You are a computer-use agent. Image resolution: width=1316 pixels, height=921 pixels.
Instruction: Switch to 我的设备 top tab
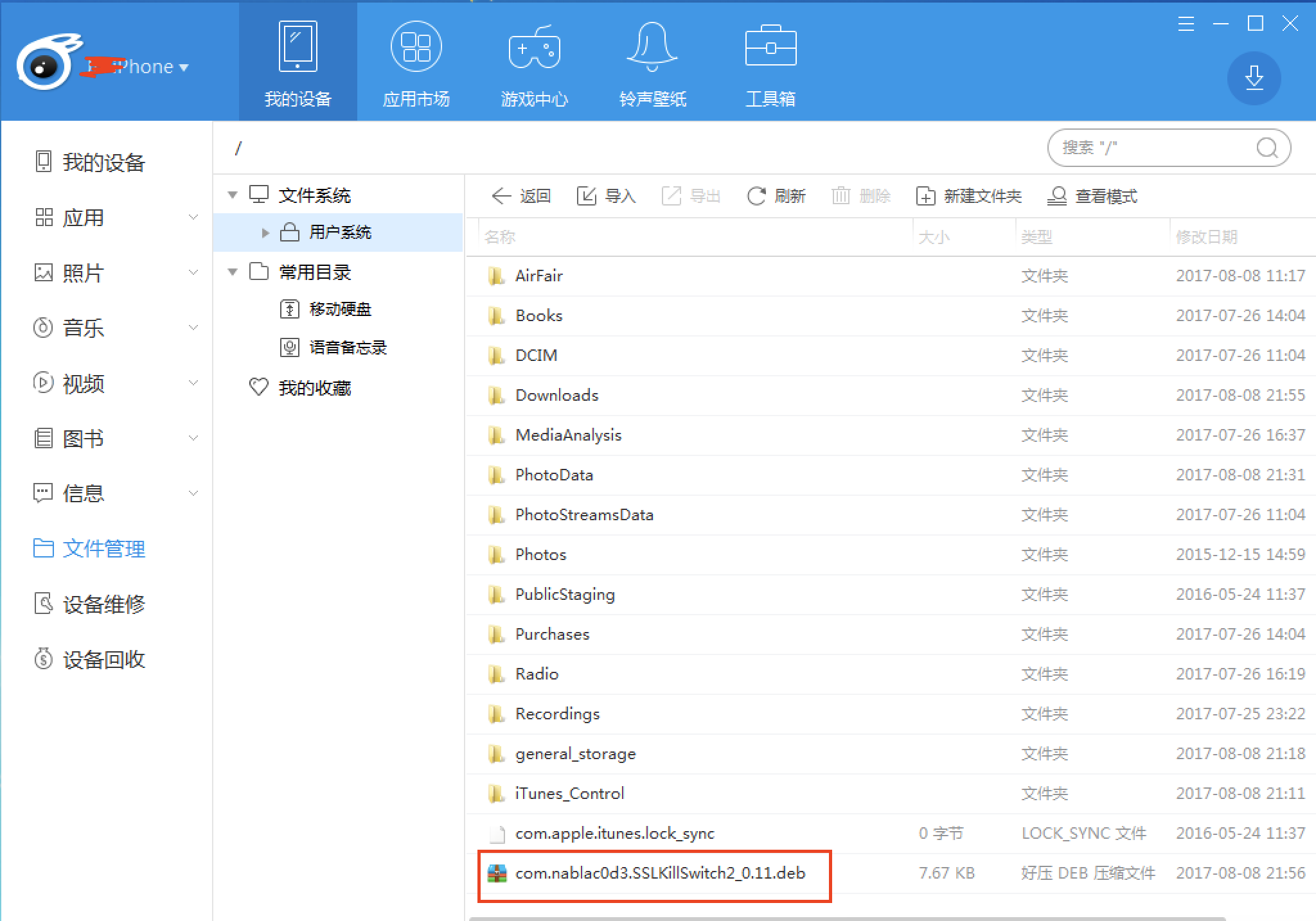click(x=298, y=61)
